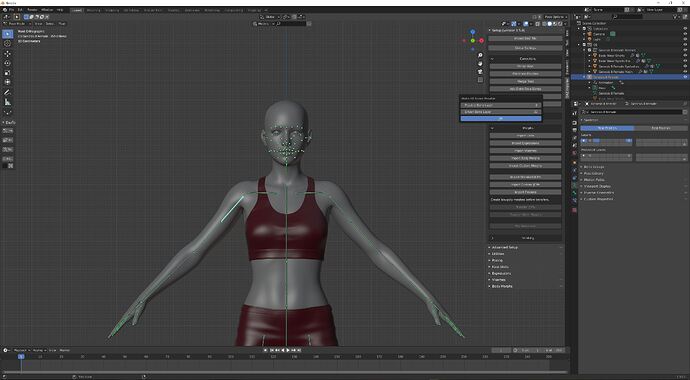Select the 3D Cursor tool
The width and height of the screenshot is (690, 380).
(7, 44)
